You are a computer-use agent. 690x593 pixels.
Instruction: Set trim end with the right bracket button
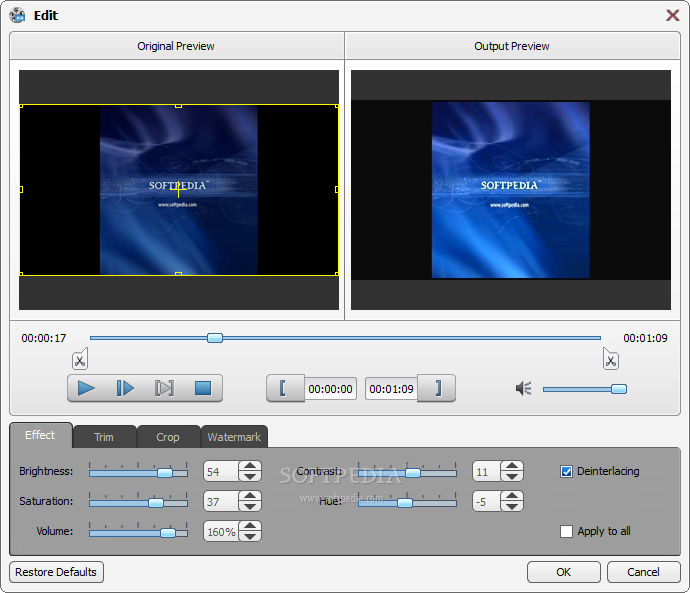point(437,388)
